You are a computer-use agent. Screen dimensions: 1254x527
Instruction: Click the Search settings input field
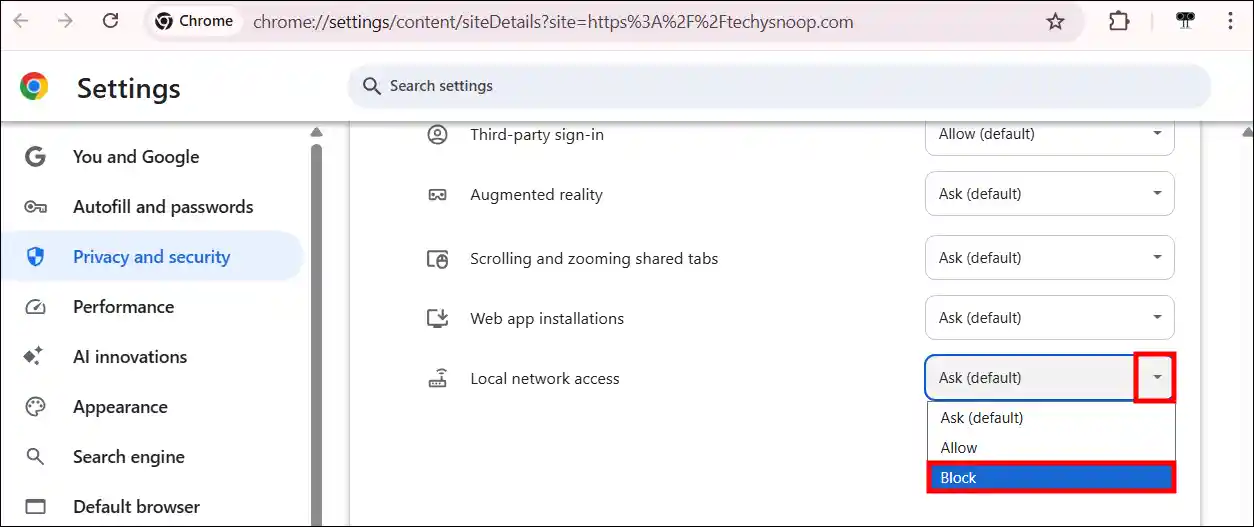[x=779, y=86]
